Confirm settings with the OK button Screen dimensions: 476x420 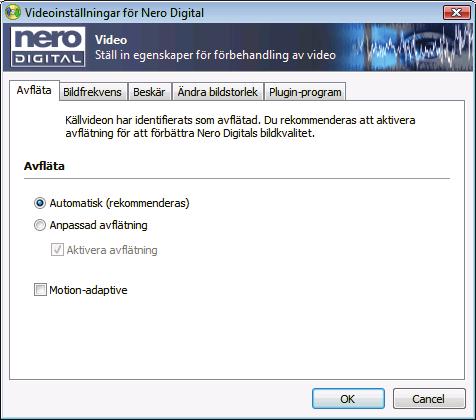pos(348,399)
